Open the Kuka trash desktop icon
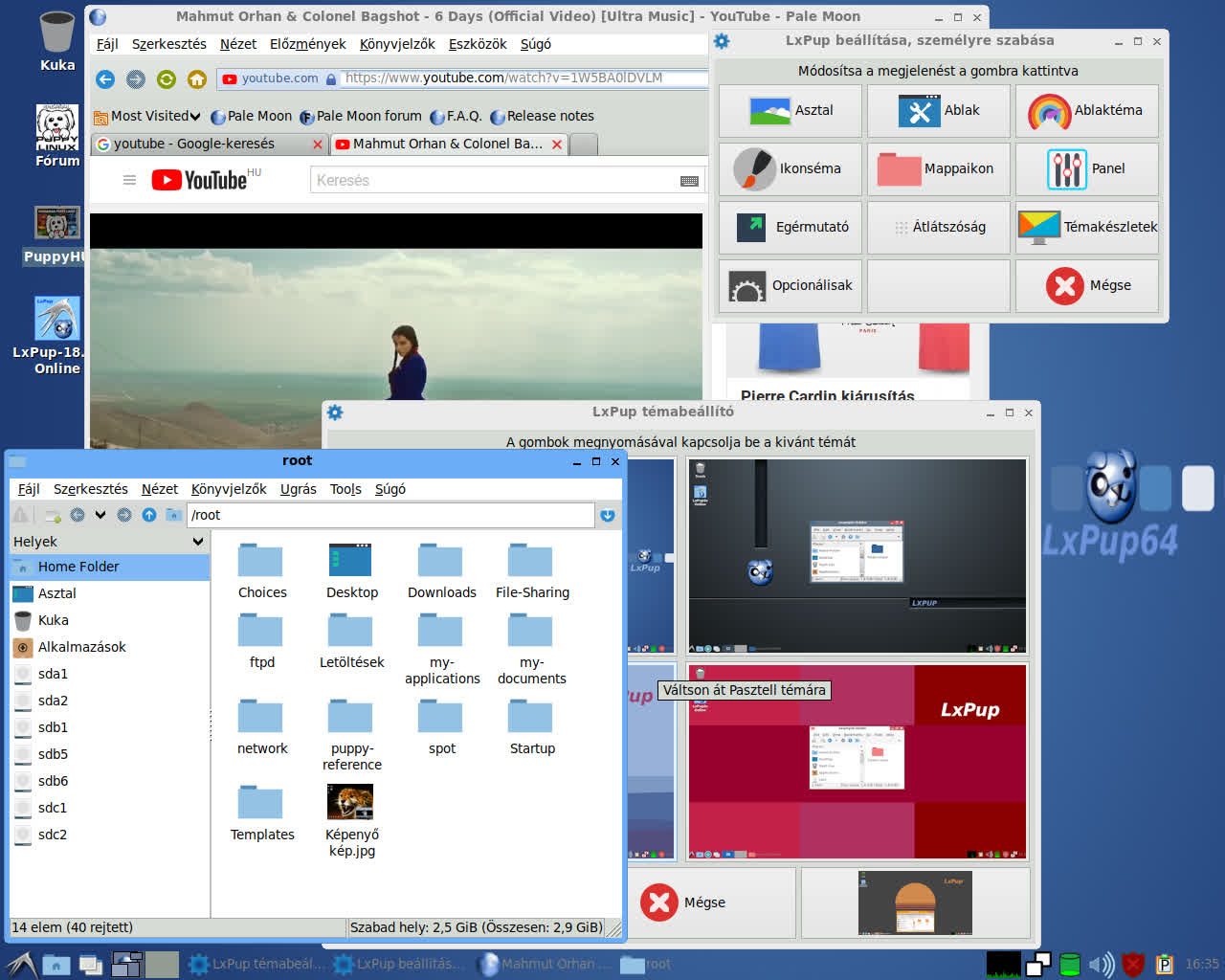 56,41
